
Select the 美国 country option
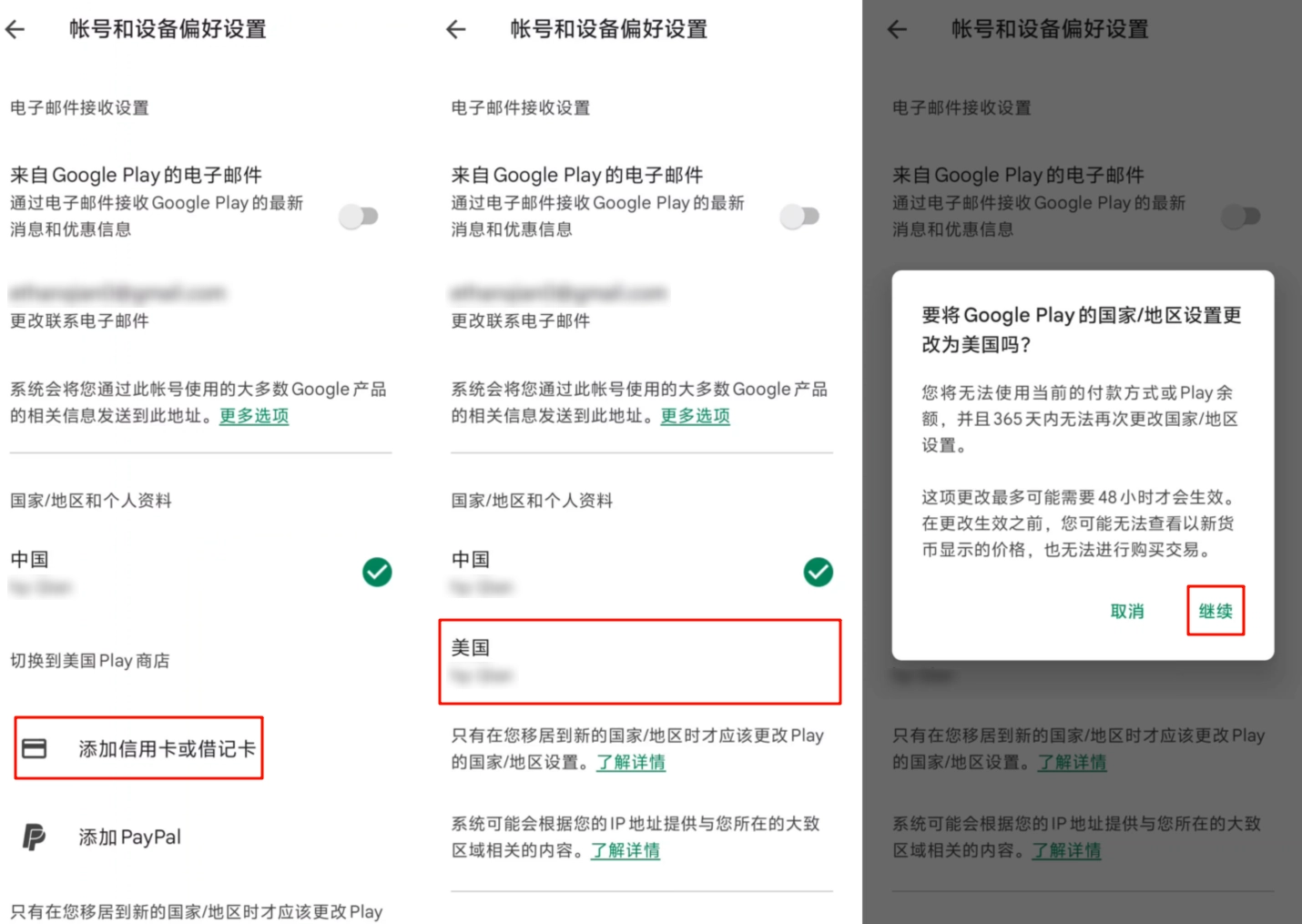(639, 661)
